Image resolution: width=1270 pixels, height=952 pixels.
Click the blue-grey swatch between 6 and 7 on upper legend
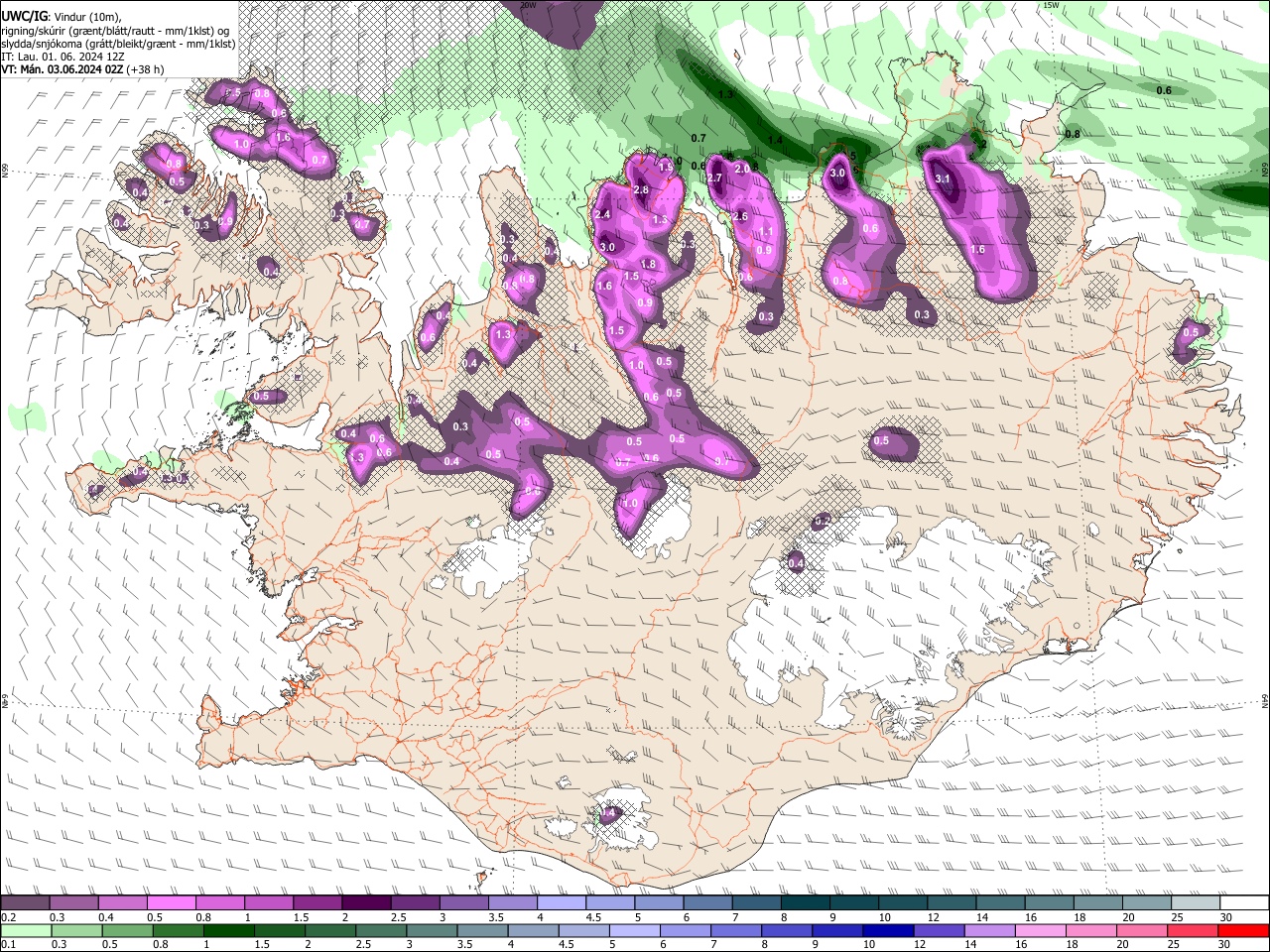point(707,903)
